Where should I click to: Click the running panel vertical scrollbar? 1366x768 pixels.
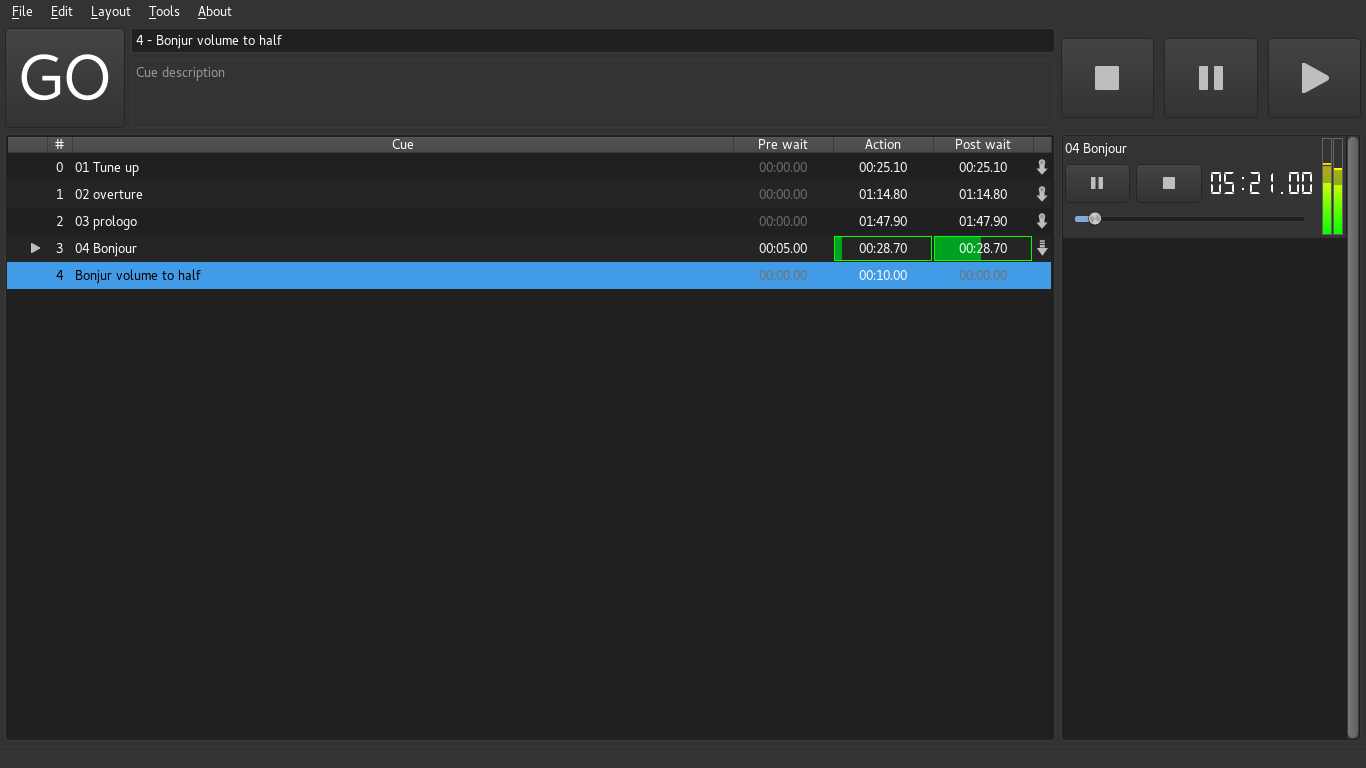[x=1352, y=400]
